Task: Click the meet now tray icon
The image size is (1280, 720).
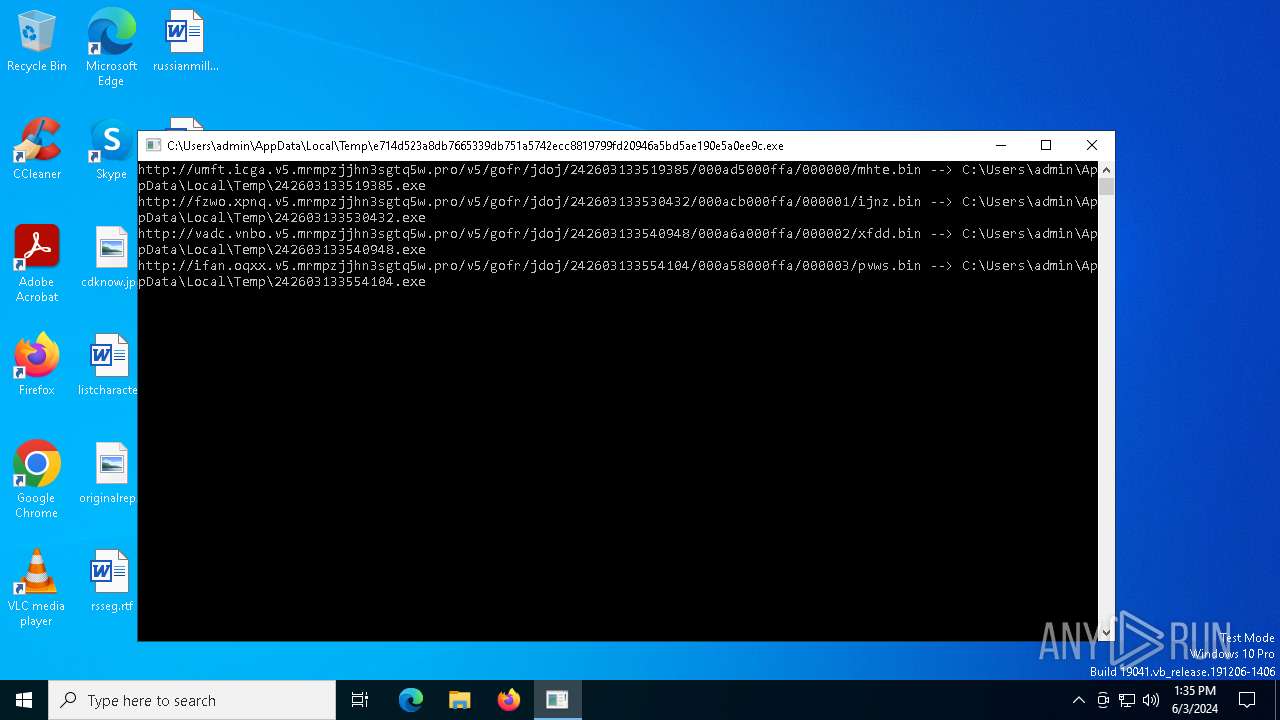Action: [x=1103, y=700]
